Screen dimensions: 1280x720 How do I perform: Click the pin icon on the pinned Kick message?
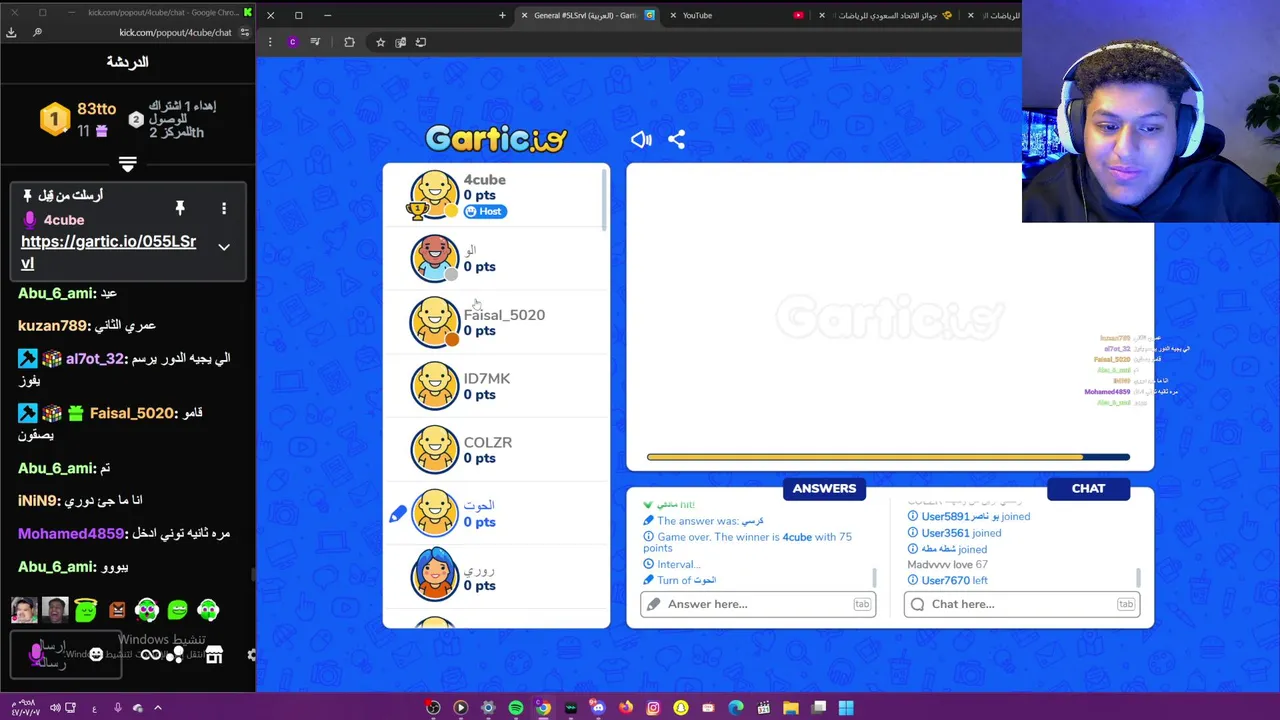[x=180, y=207]
